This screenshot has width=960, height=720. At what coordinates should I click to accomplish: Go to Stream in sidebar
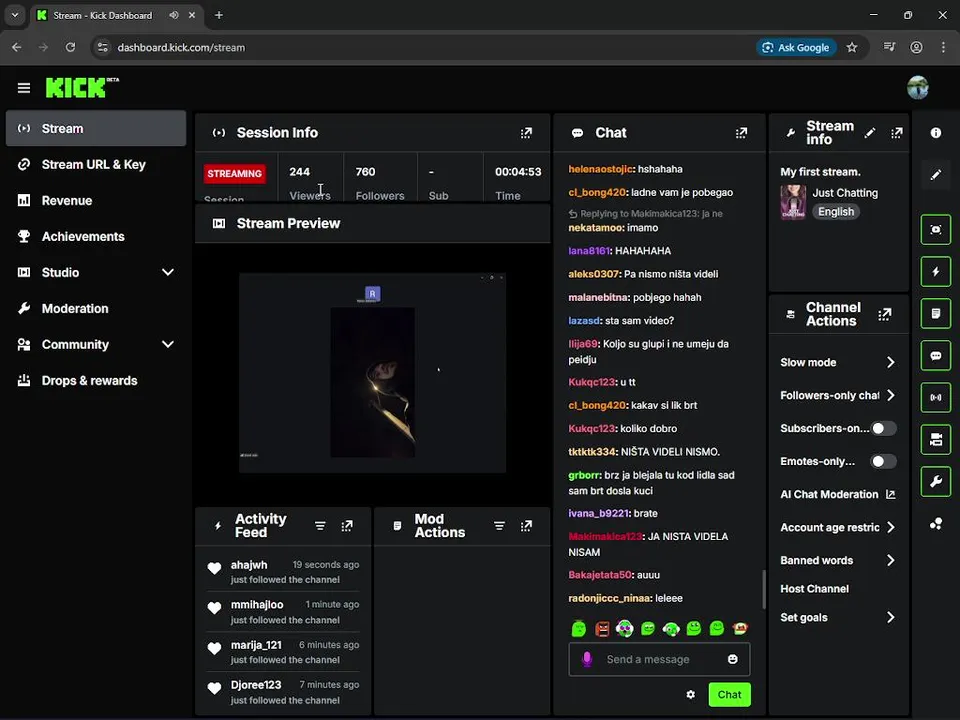coord(96,129)
